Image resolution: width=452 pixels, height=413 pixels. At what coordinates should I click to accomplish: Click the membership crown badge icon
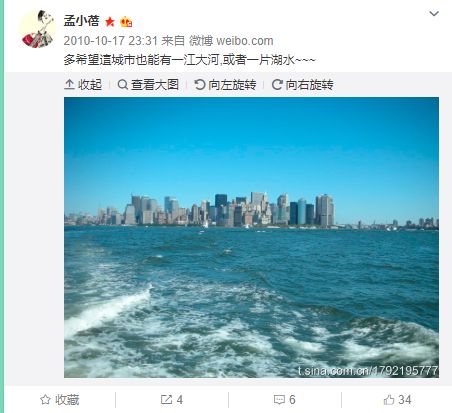[x=126, y=22]
